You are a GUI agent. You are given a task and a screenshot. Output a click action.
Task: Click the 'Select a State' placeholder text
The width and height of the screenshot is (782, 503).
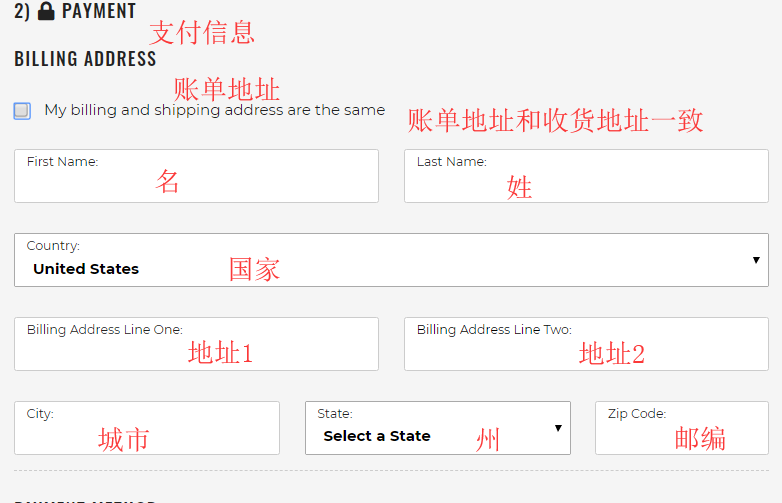point(377,436)
